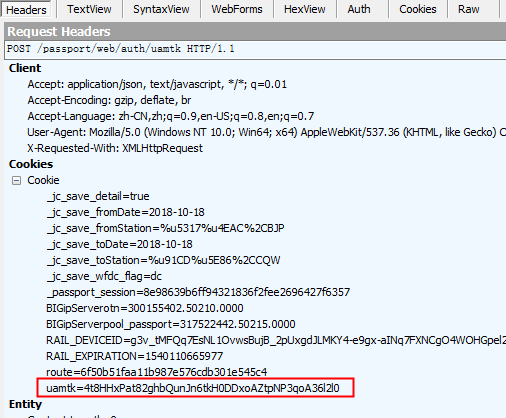Select the BIGipServerpool_passport cookie row
The height and width of the screenshot is (418, 506).
pos(171,324)
